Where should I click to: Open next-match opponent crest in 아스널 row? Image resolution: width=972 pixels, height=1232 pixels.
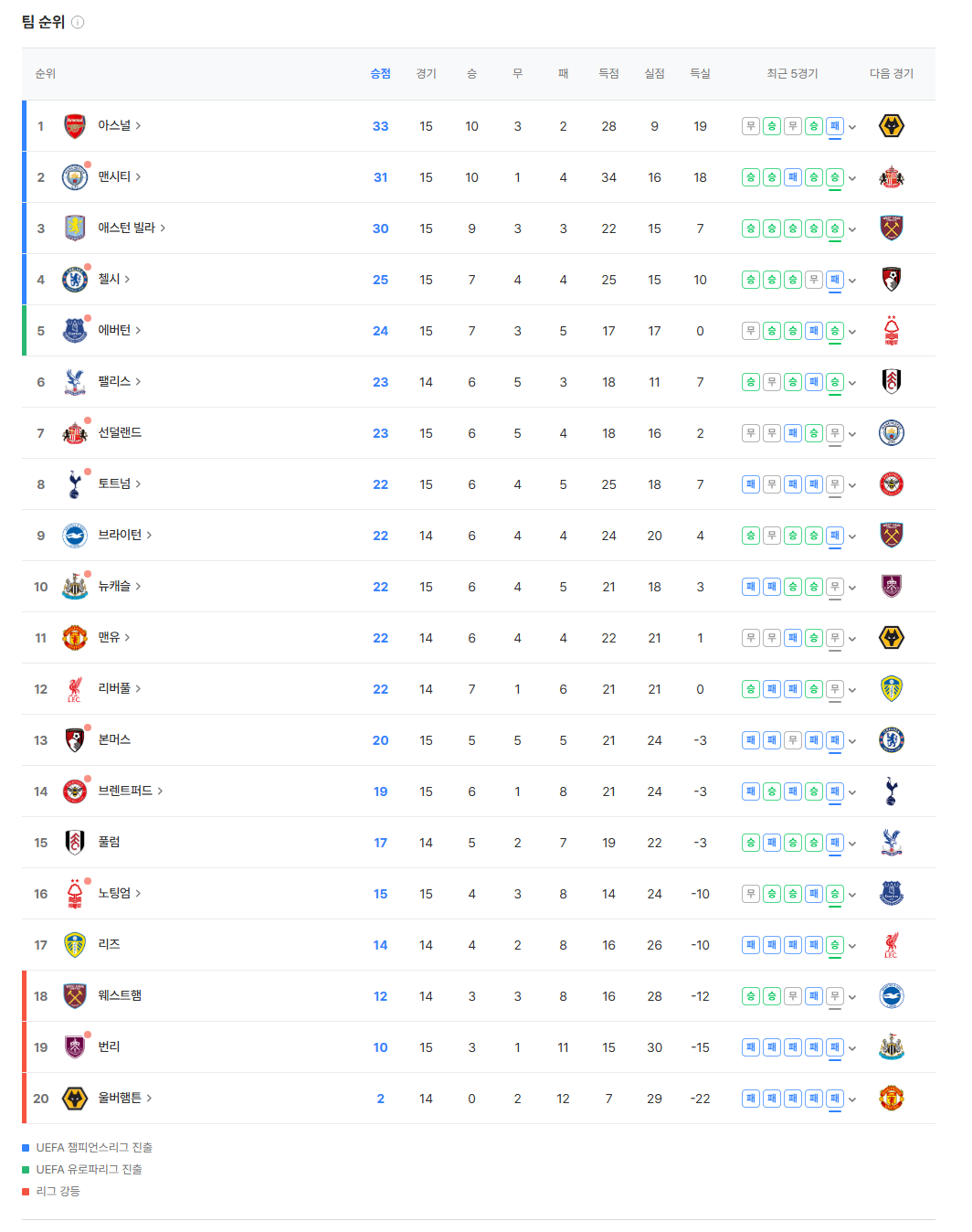(x=891, y=126)
